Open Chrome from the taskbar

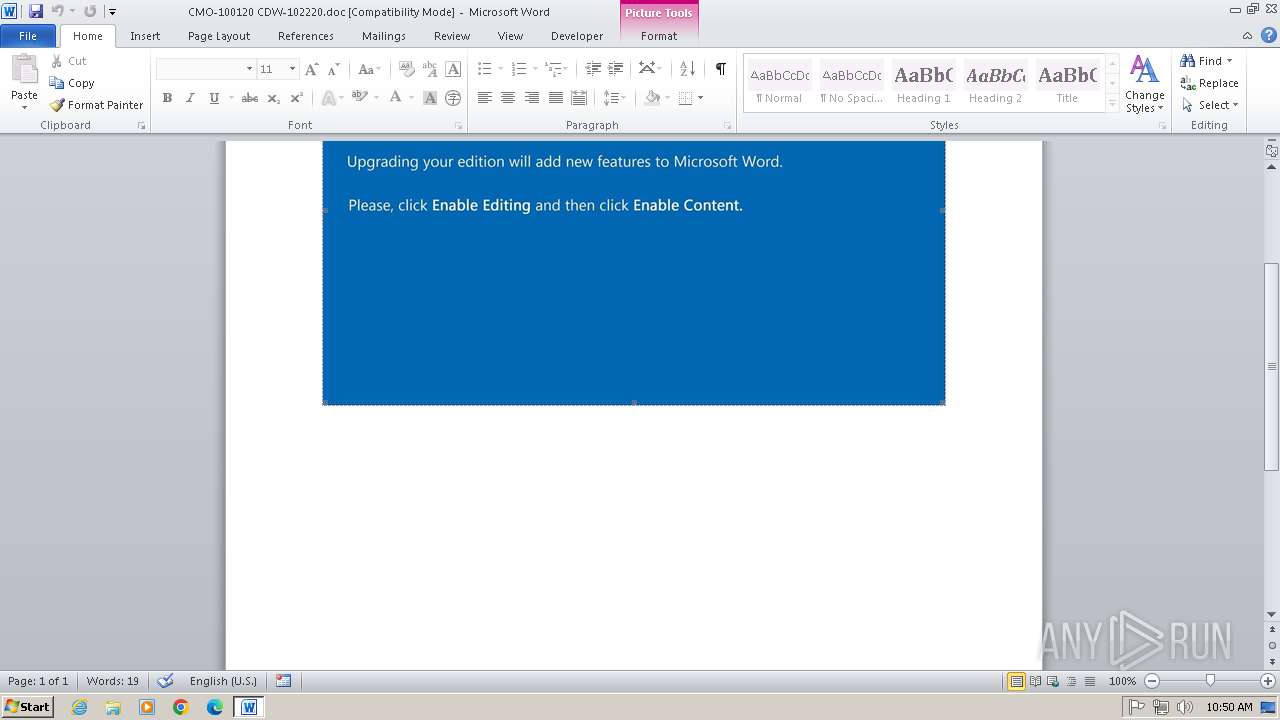point(181,707)
